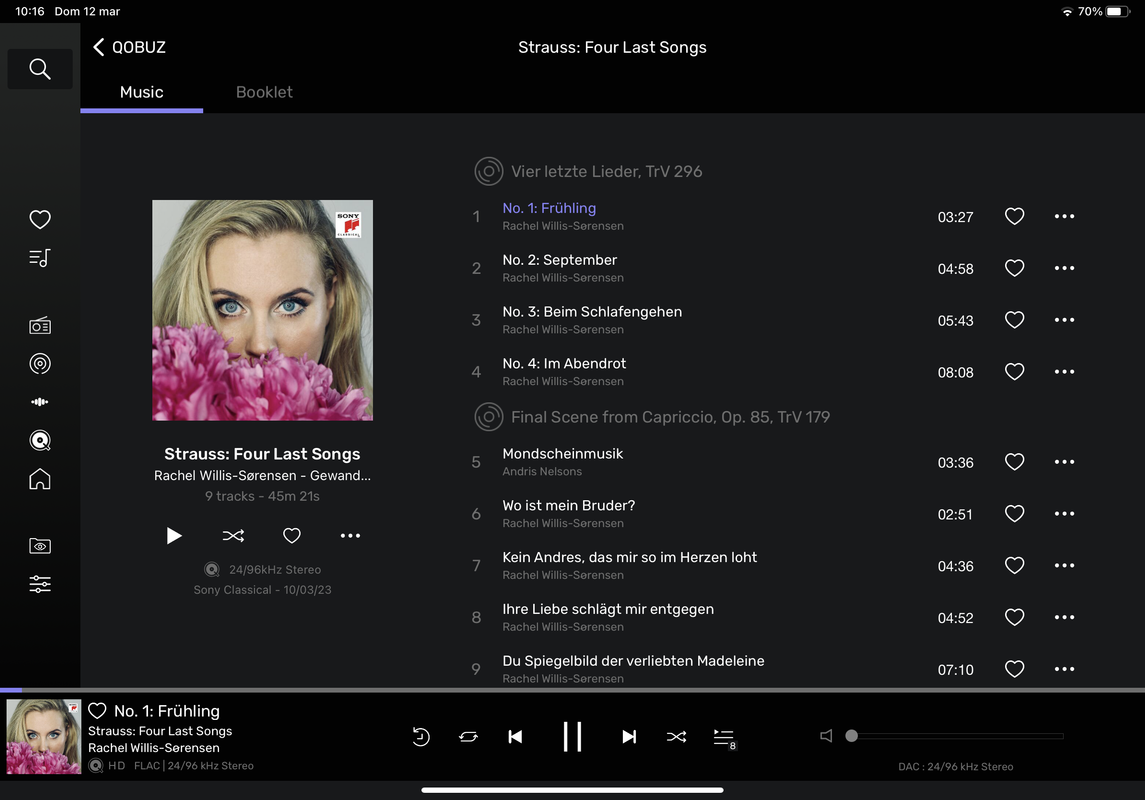Open the radio icon in sidebar
The height and width of the screenshot is (800, 1145).
(40, 326)
